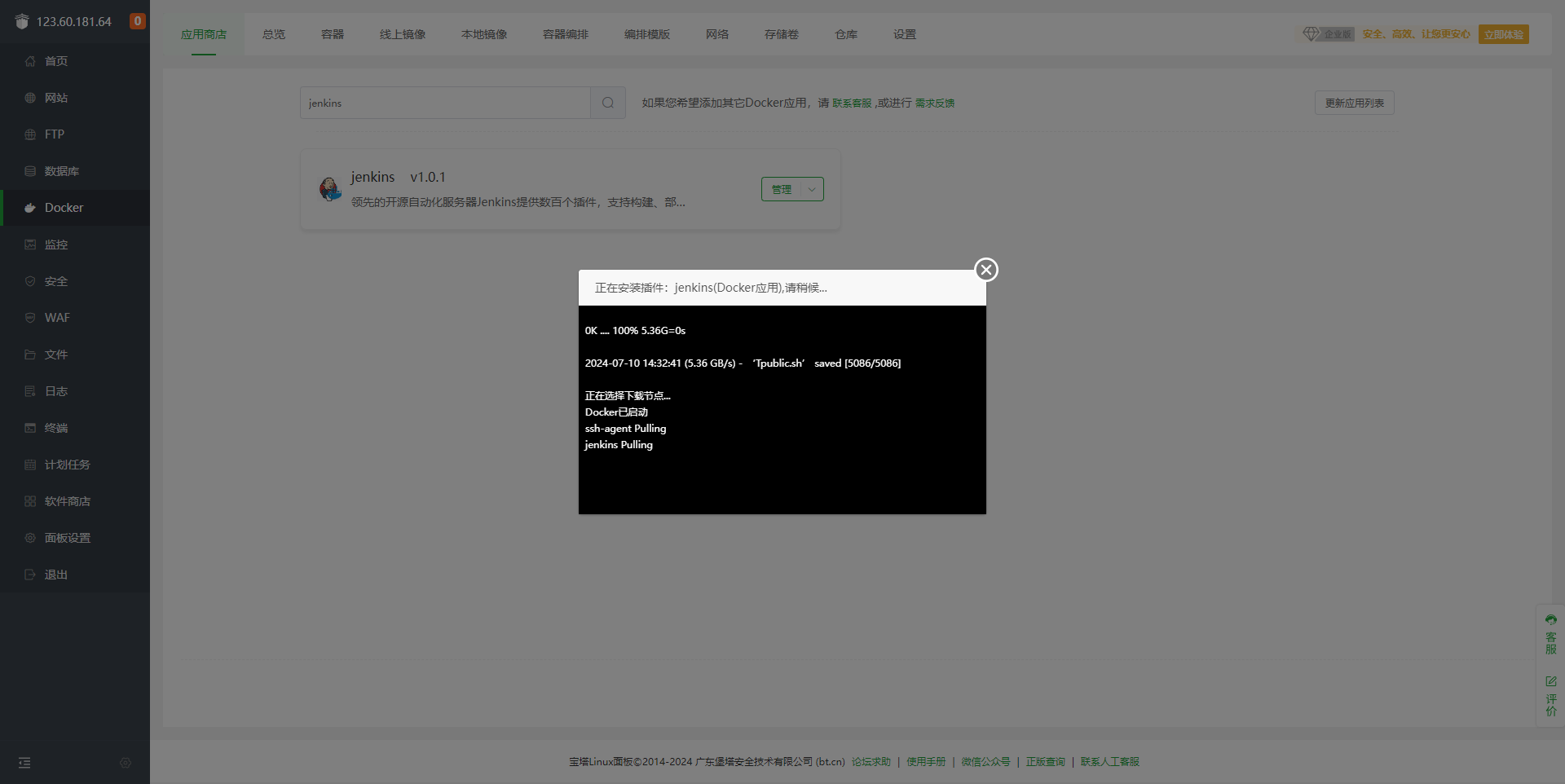Click the diamond 企业版 badge
1565x784 pixels.
click(x=1328, y=34)
